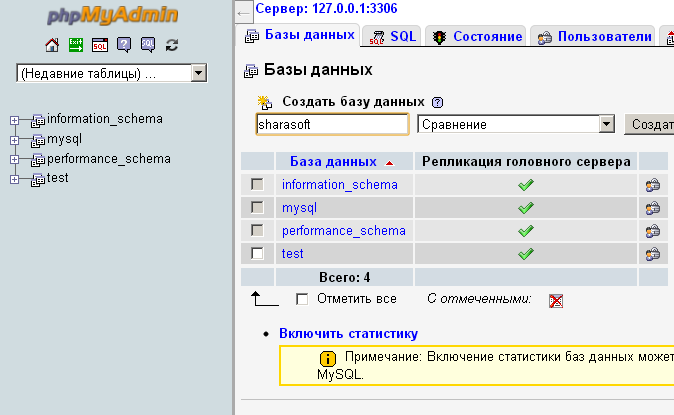Screen dimensions: 674x415
Task: Open the SQL query window icon
Action: coord(100,45)
